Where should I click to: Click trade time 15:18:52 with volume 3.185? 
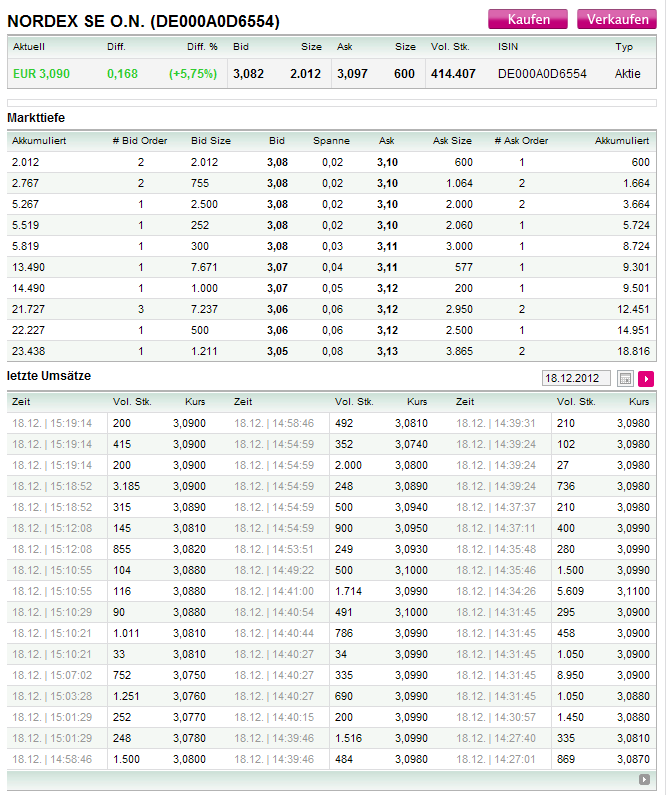pos(52,486)
